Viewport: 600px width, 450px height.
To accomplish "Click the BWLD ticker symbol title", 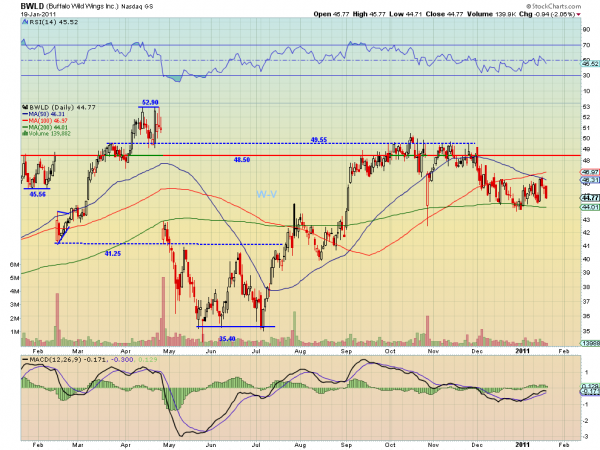I will pos(33,7).
